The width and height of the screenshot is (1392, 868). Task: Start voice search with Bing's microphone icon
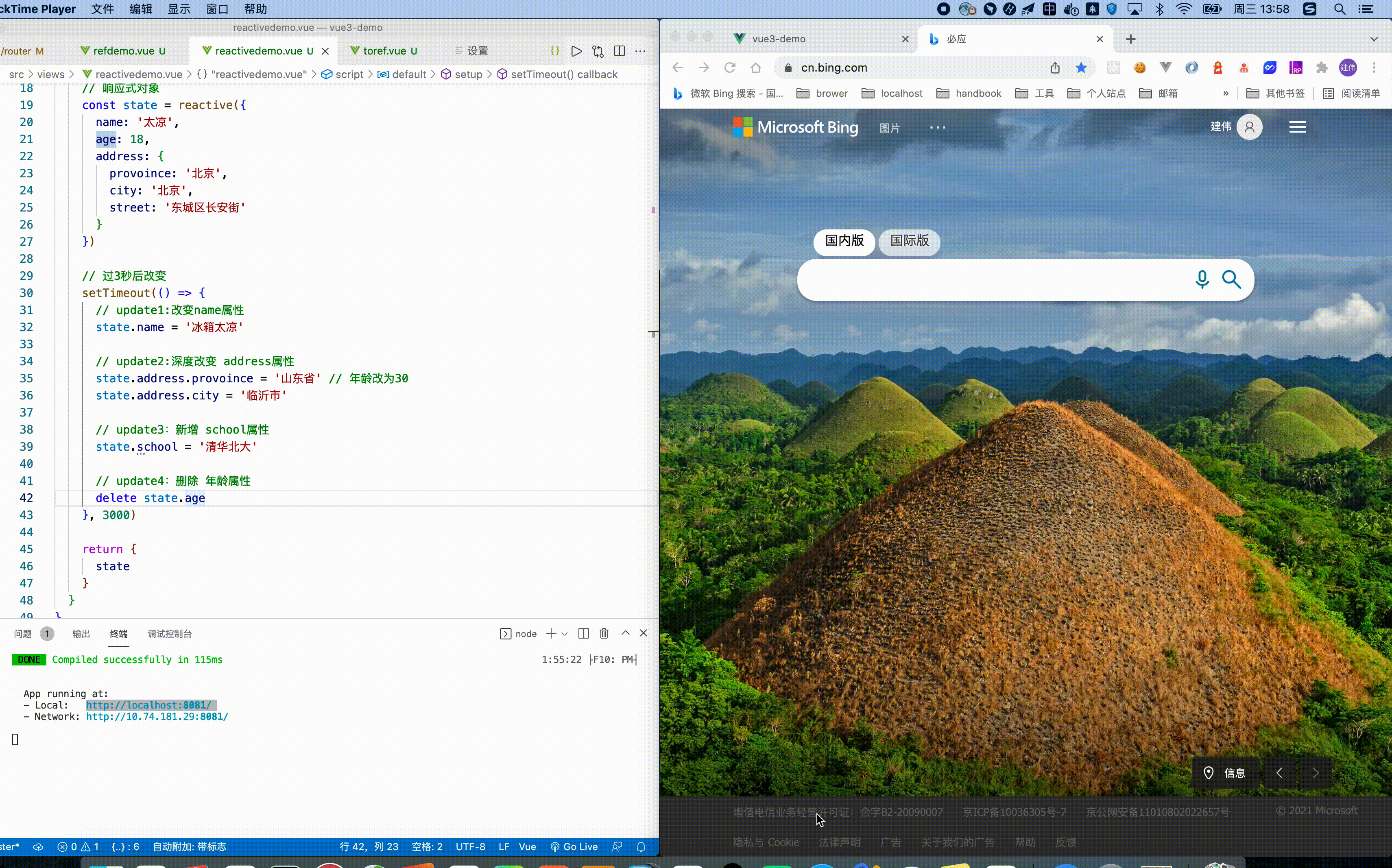(x=1202, y=279)
